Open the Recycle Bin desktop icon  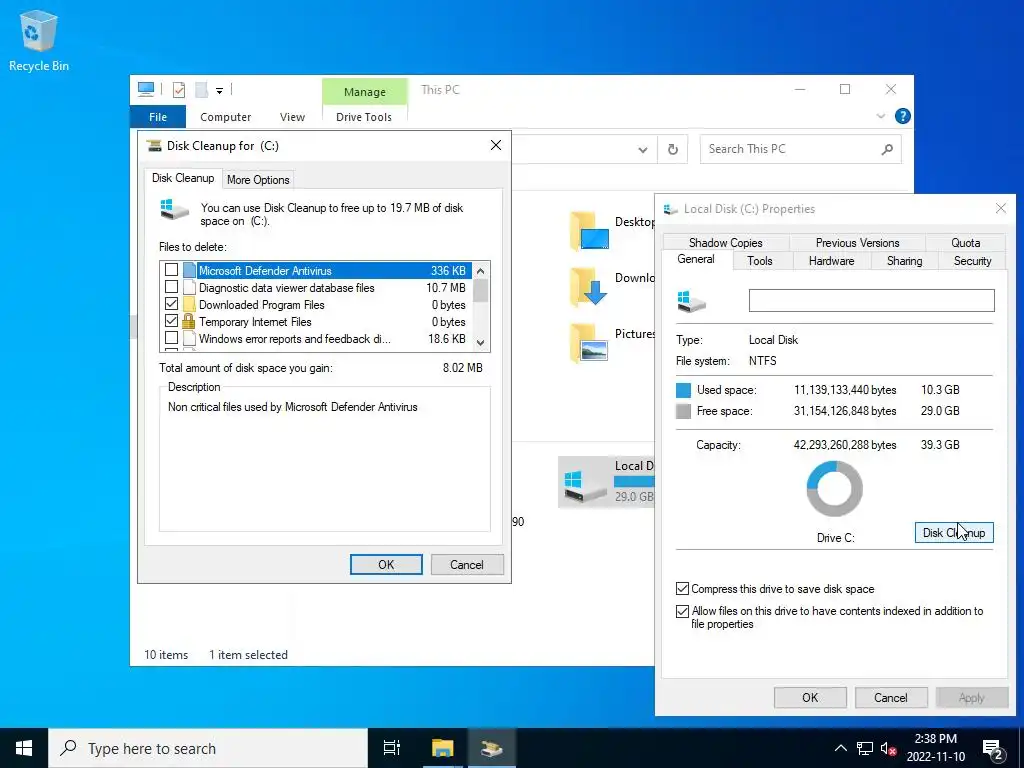39,41
